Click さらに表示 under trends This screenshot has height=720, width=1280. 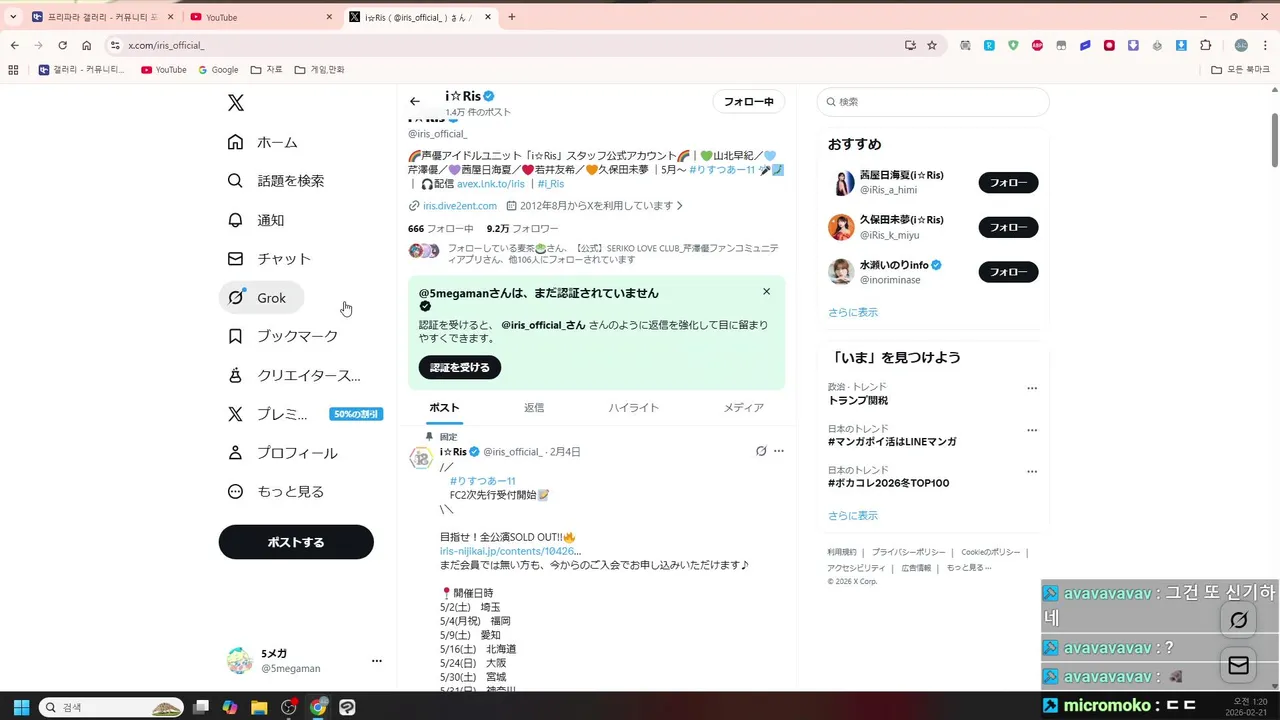[x=853, y=516]
